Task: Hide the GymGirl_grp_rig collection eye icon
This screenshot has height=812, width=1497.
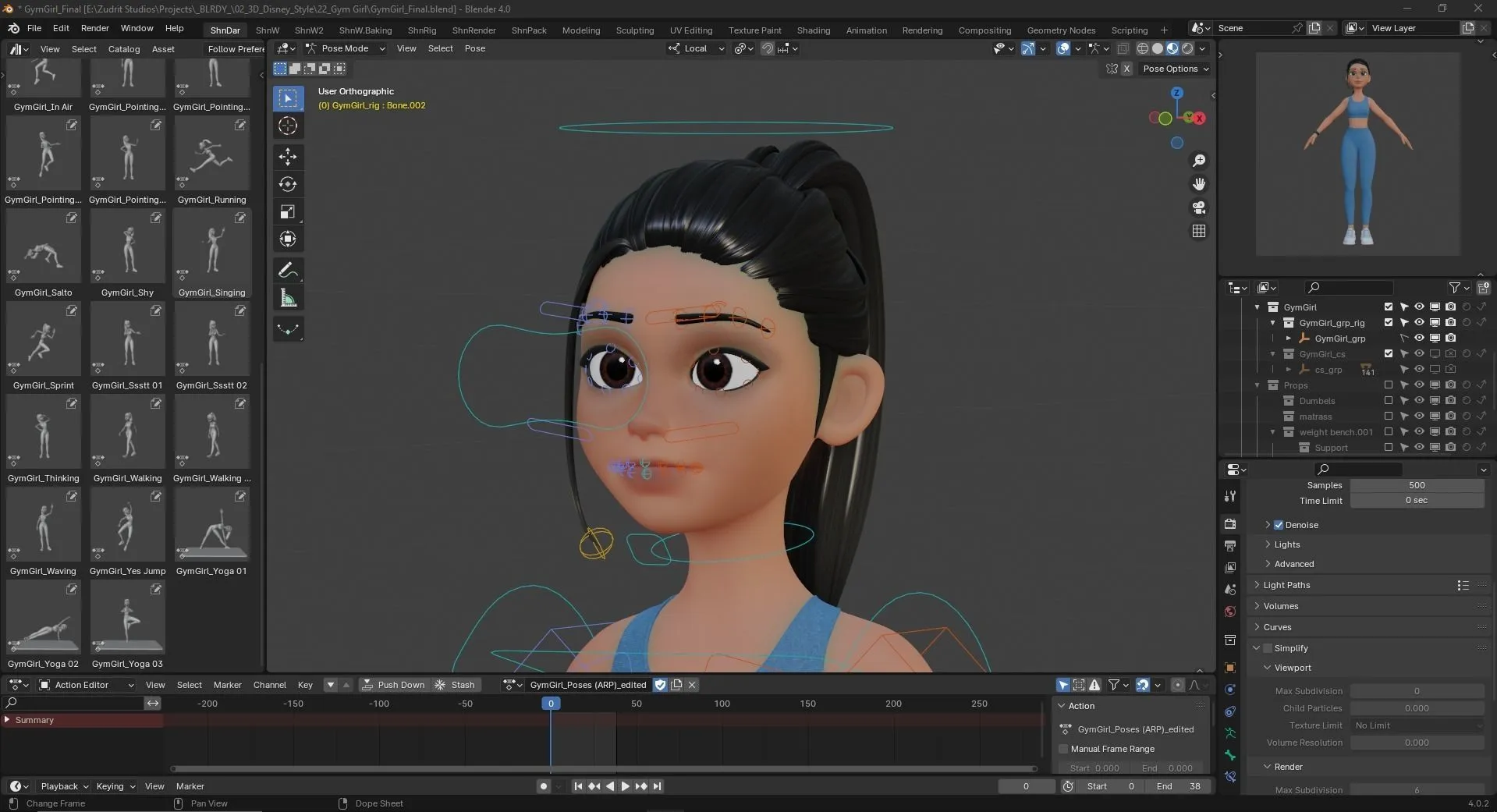Action: tap(1419, 322)
